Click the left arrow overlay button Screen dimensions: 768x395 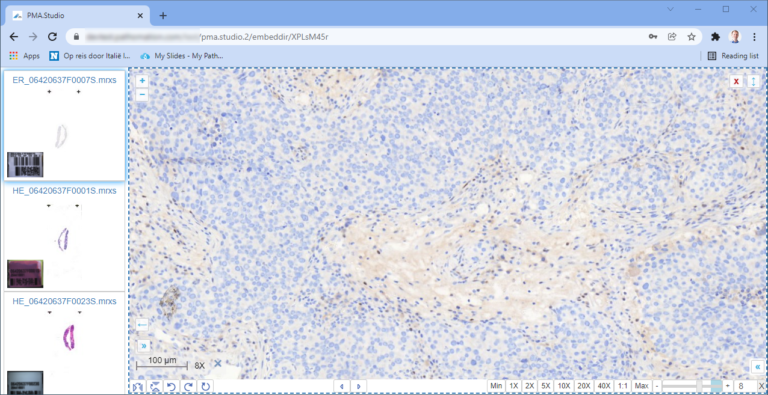[142, 325]
